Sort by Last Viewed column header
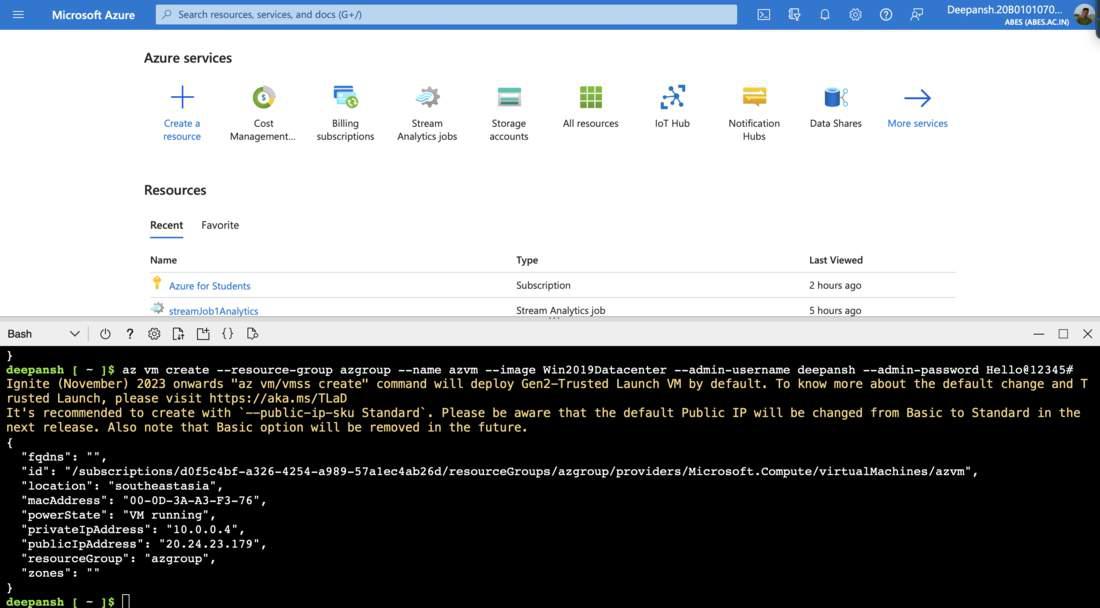 click(x=836, y=259)
